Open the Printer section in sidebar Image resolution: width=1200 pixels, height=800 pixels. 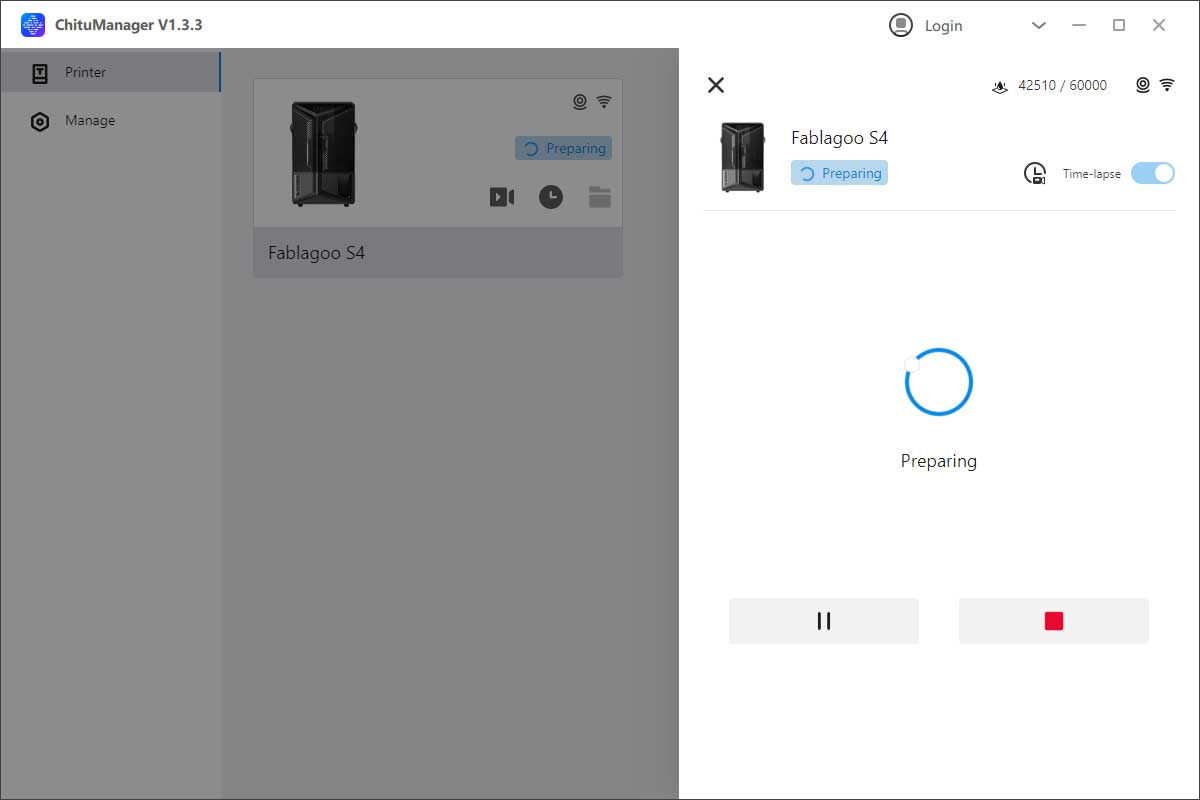[110, 72]
